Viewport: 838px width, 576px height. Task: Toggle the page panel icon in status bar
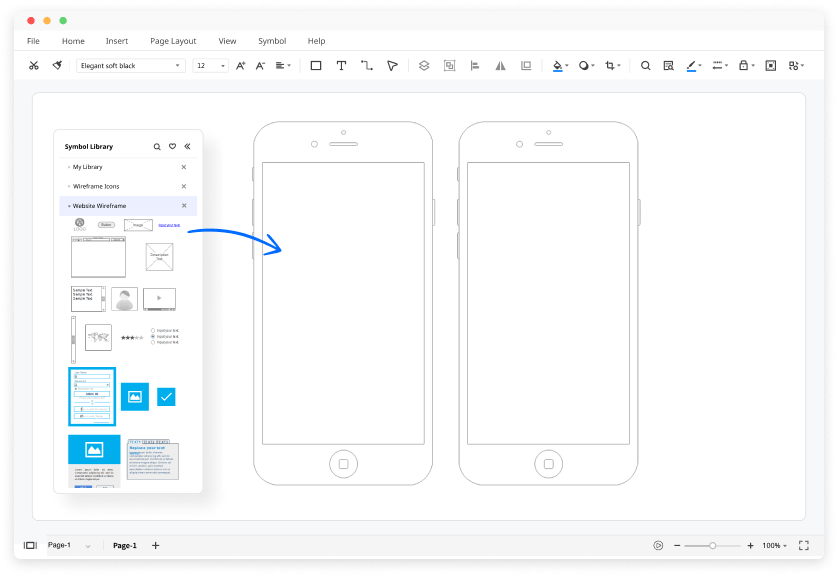pos(30,546)
